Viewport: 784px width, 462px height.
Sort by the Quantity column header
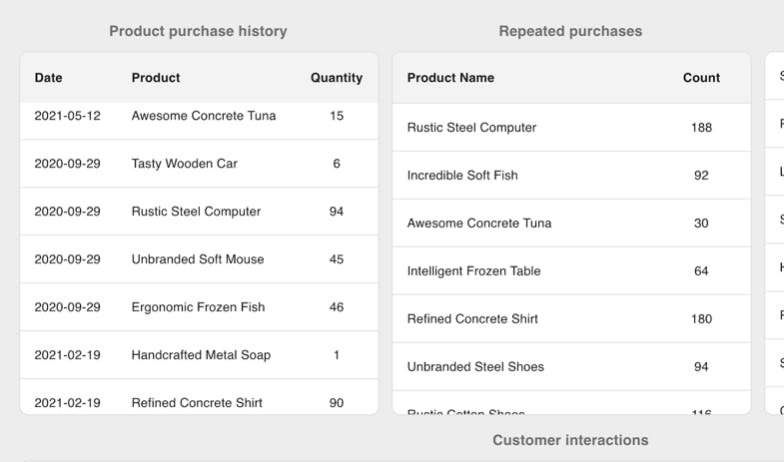click(336, 78)
